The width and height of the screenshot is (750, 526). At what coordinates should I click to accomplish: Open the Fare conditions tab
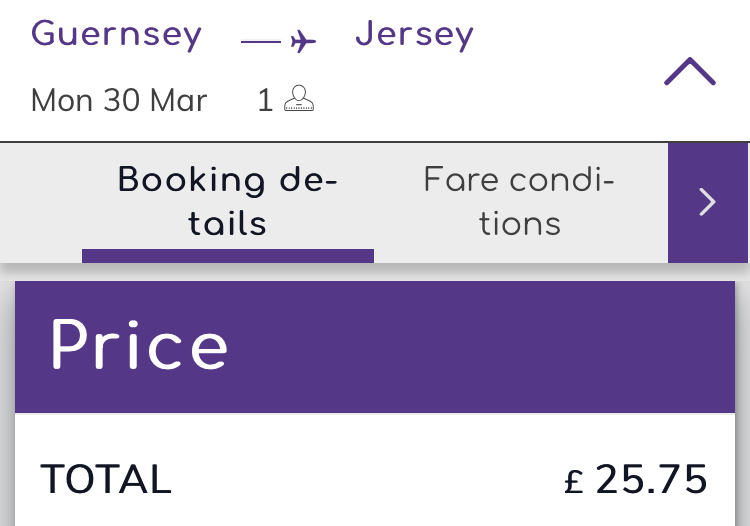pyautogui.click(x=519, y=202)
